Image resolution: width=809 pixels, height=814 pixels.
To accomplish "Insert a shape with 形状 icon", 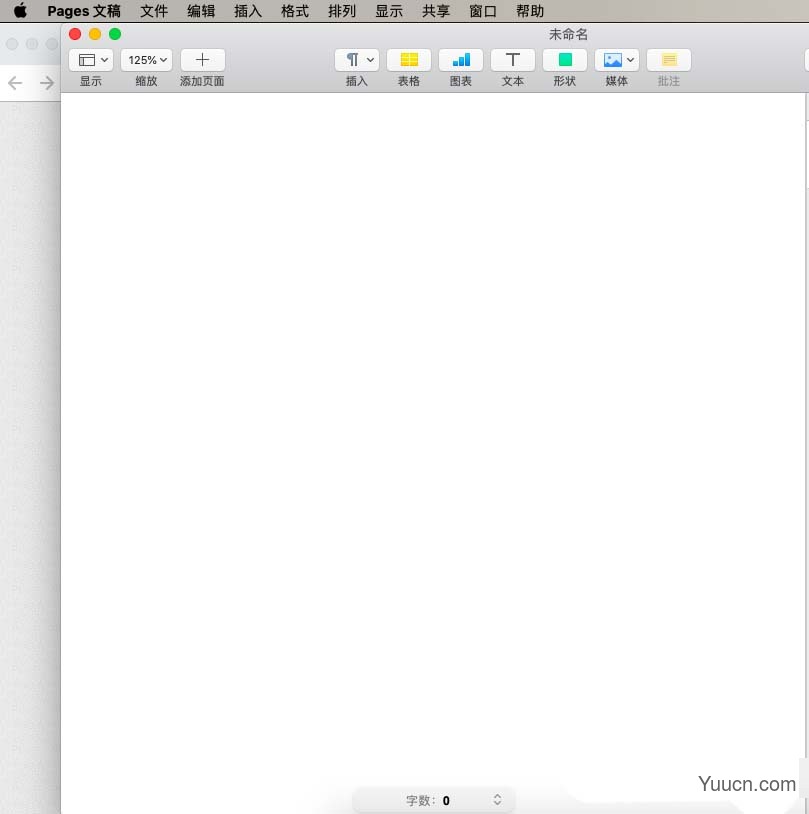I will click(564, 60).
